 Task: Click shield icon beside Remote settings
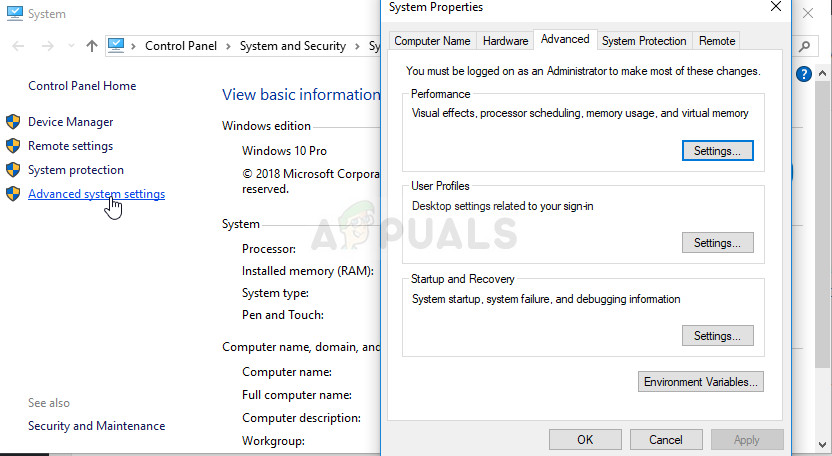click(x=13, y=145)
